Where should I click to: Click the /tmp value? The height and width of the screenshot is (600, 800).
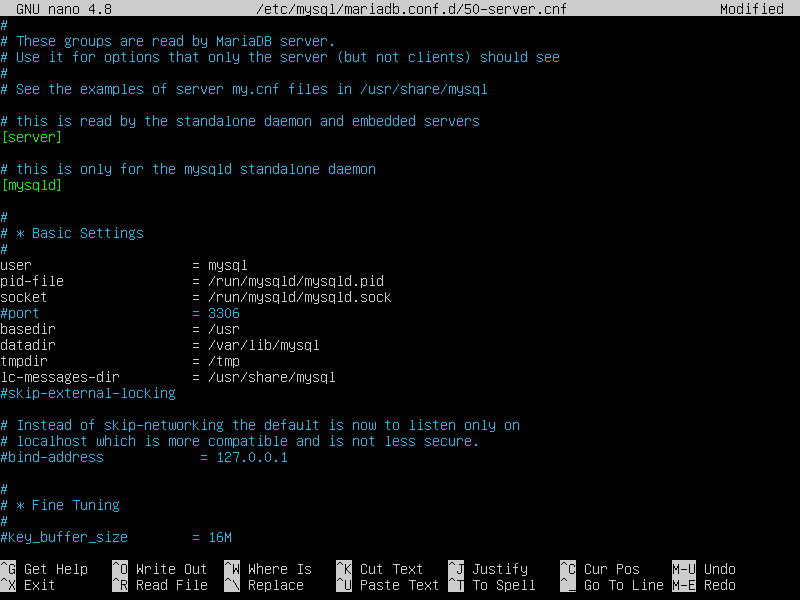tap(223, 361)
